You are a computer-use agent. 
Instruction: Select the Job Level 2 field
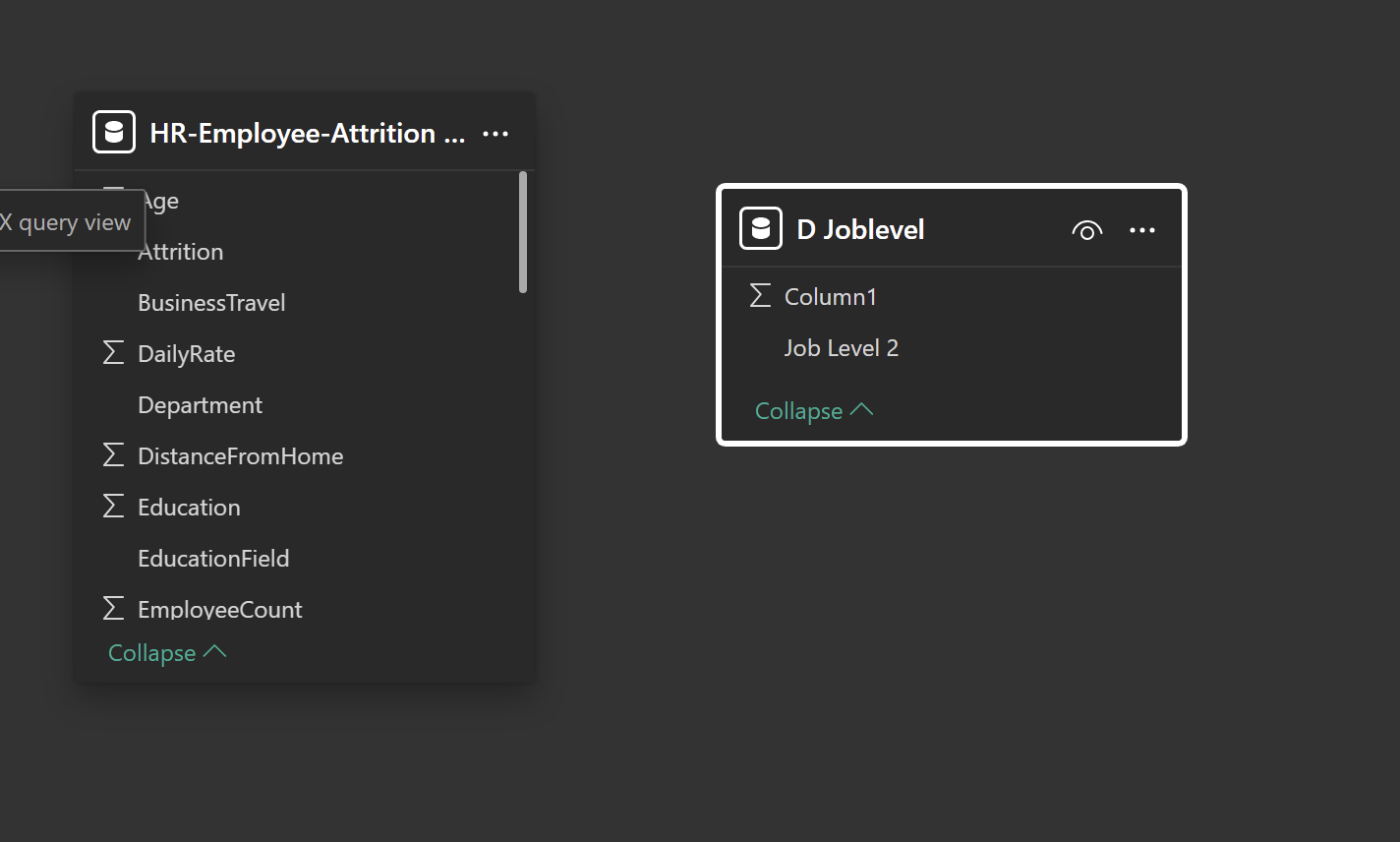click(x=841, y=348)
